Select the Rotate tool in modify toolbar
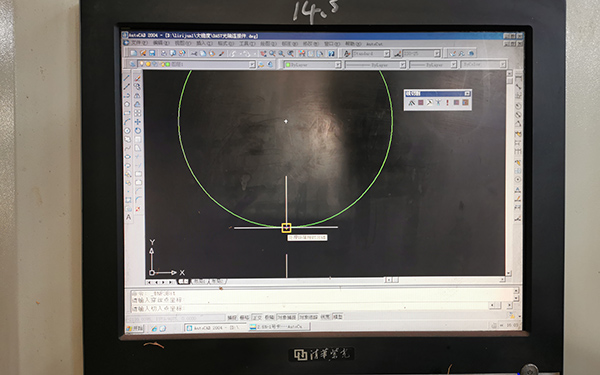 (x=137, y=130)
